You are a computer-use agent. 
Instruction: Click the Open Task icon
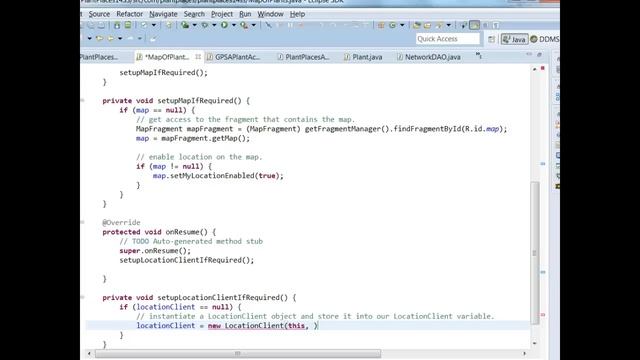pos(427,25)
